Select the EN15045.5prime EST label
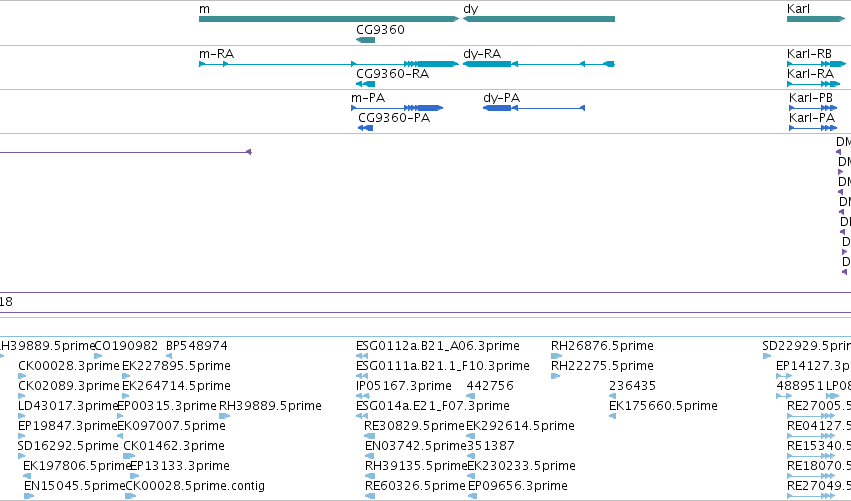The width and height of the screenshot is (851, 501). [x=74, y=486]
